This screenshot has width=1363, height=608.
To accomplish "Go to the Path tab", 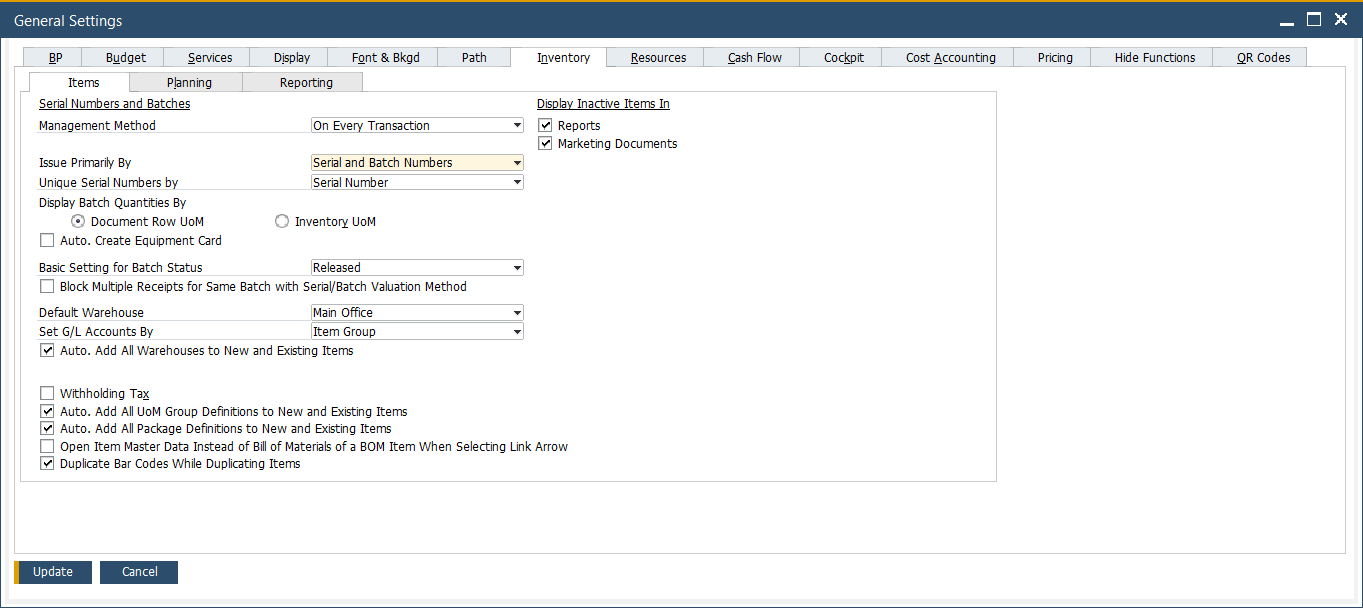I will pos(474,57).
